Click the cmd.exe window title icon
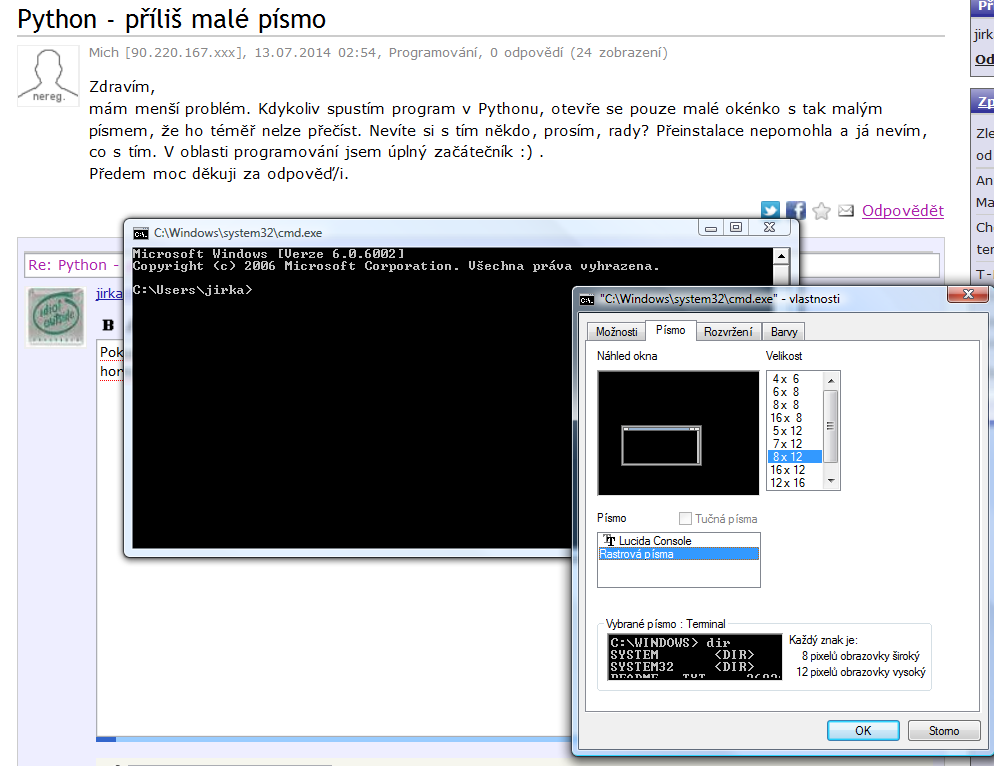This screenshot has width=994, height=766. pyautogui.click(x=141, y=233)
